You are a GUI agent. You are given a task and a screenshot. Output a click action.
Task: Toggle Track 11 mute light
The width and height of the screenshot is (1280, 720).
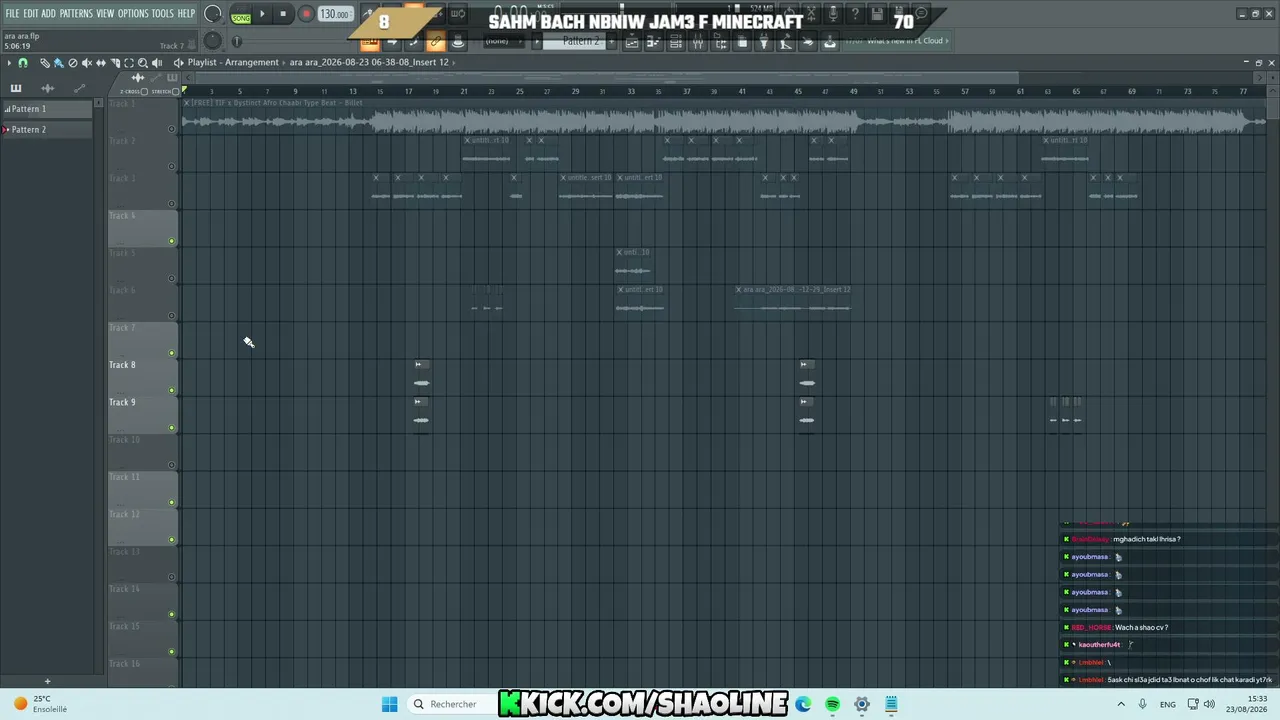[x=172, y=502]
